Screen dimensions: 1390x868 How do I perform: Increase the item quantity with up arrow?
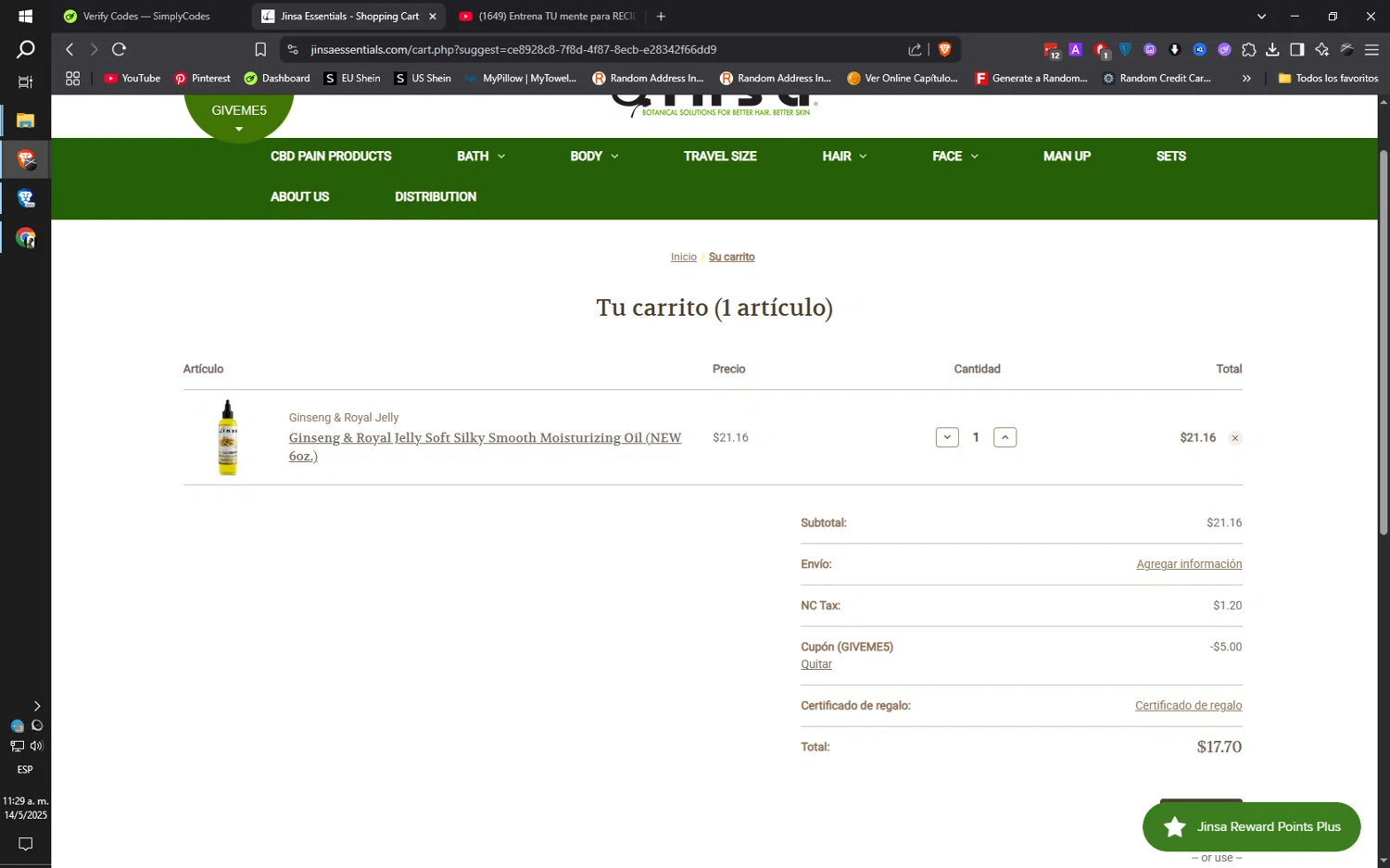click(x=1005, y=437)
